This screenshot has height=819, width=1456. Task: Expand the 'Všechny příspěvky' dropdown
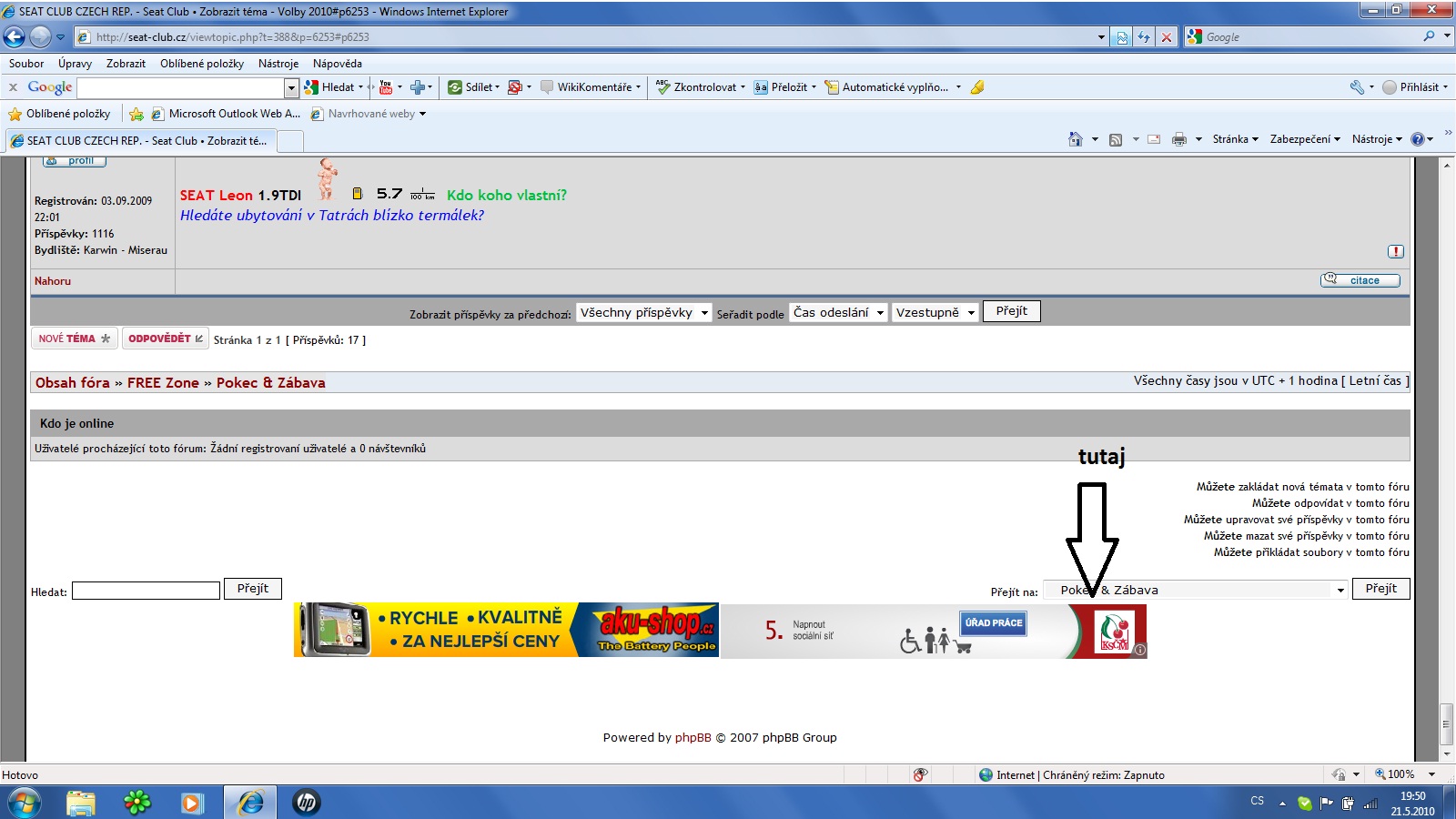coord(643,312)
